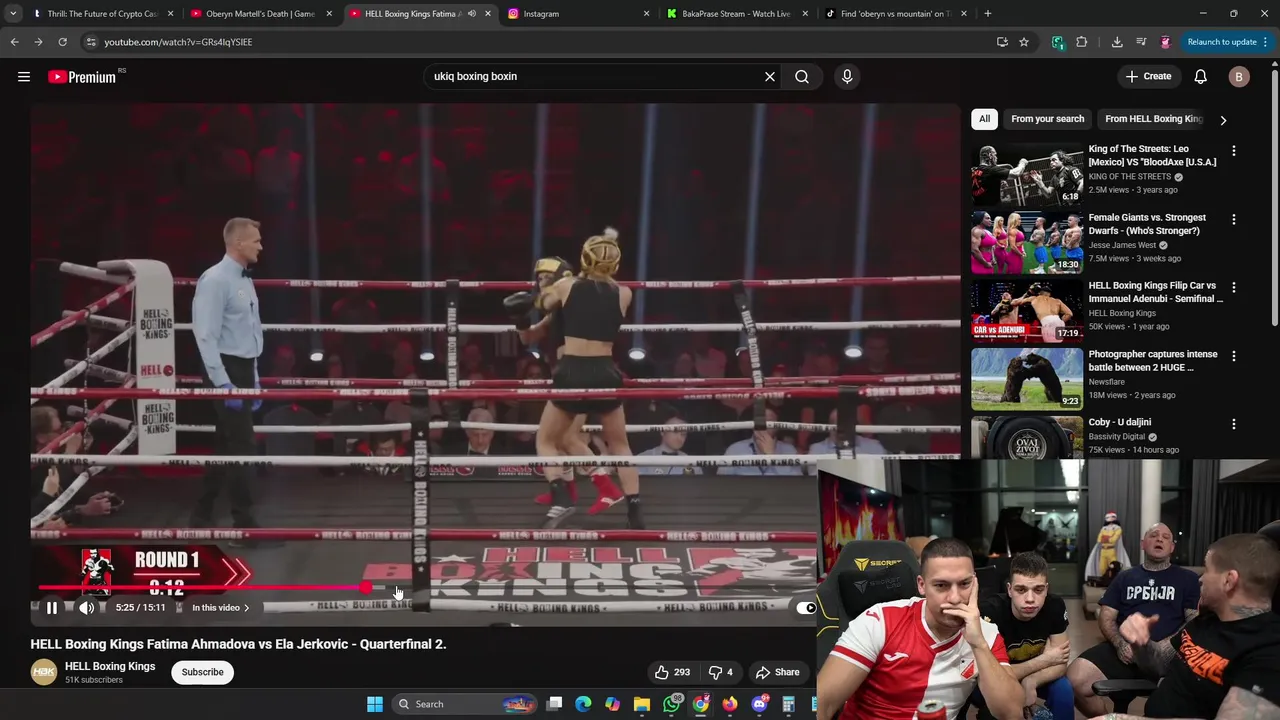Select the From your search chip
Screen dimensions: 1280x720
coord(1047,119)
